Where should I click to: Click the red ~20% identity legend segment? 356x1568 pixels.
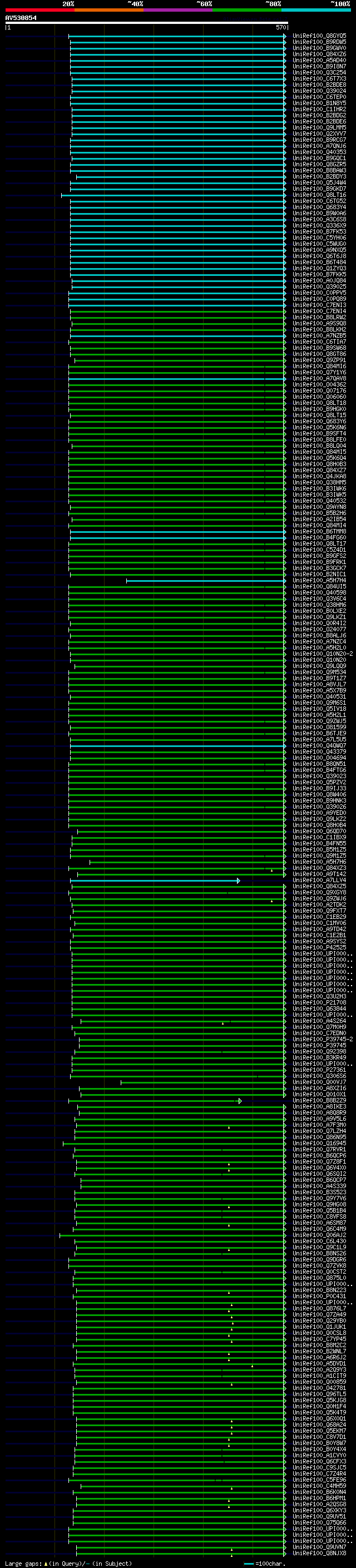[x=39, y=10]
